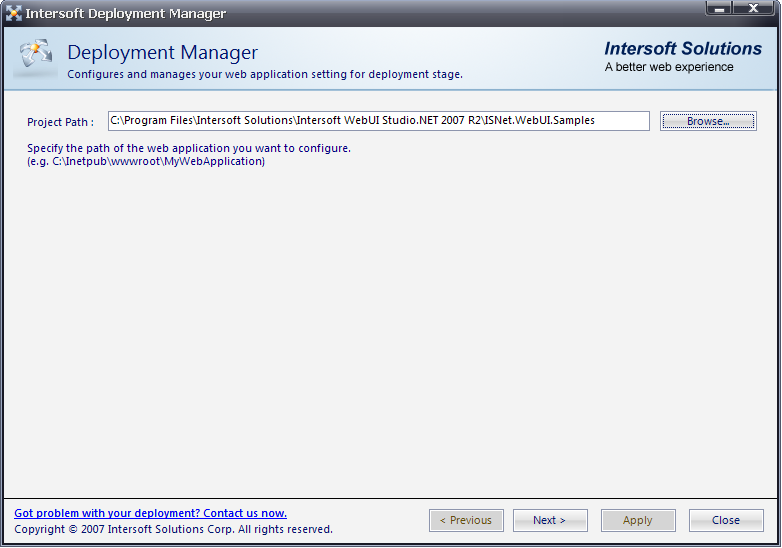Open the Browse folder dialog

[708, 121]
